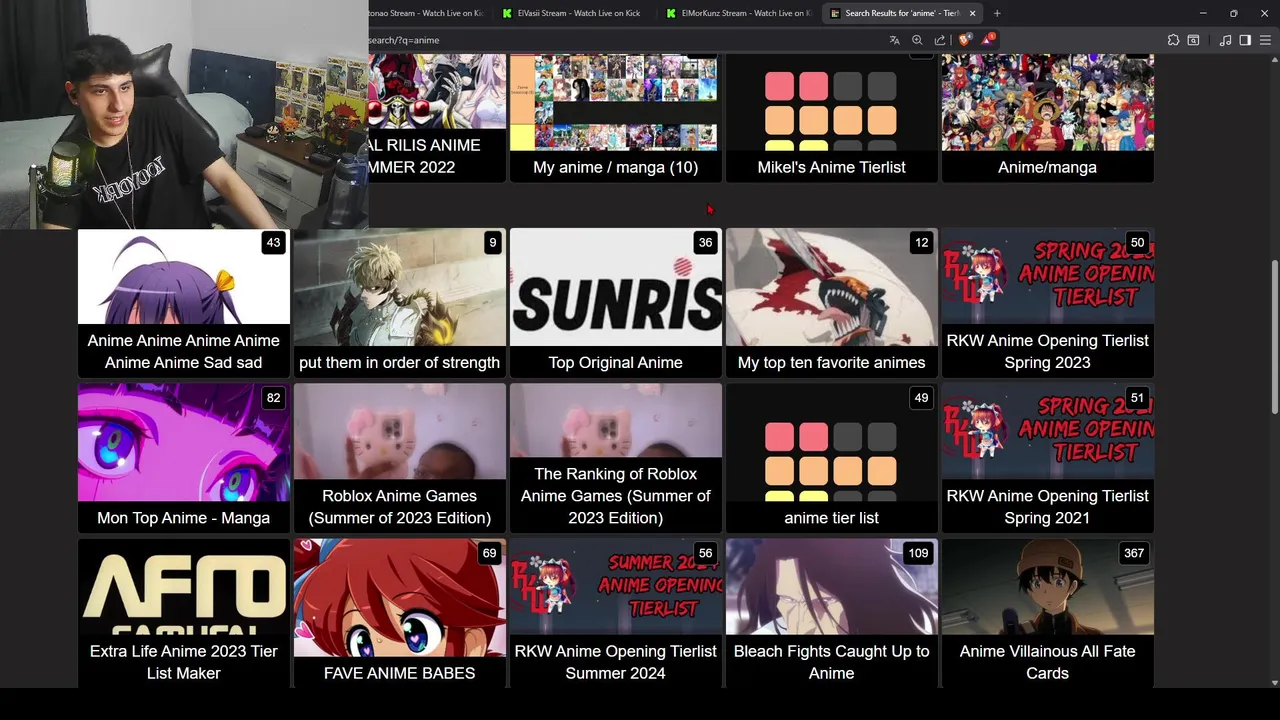1280x720 pixels.
Task: Open Mon Top Anime - Manga template
Action: point(184,458)
